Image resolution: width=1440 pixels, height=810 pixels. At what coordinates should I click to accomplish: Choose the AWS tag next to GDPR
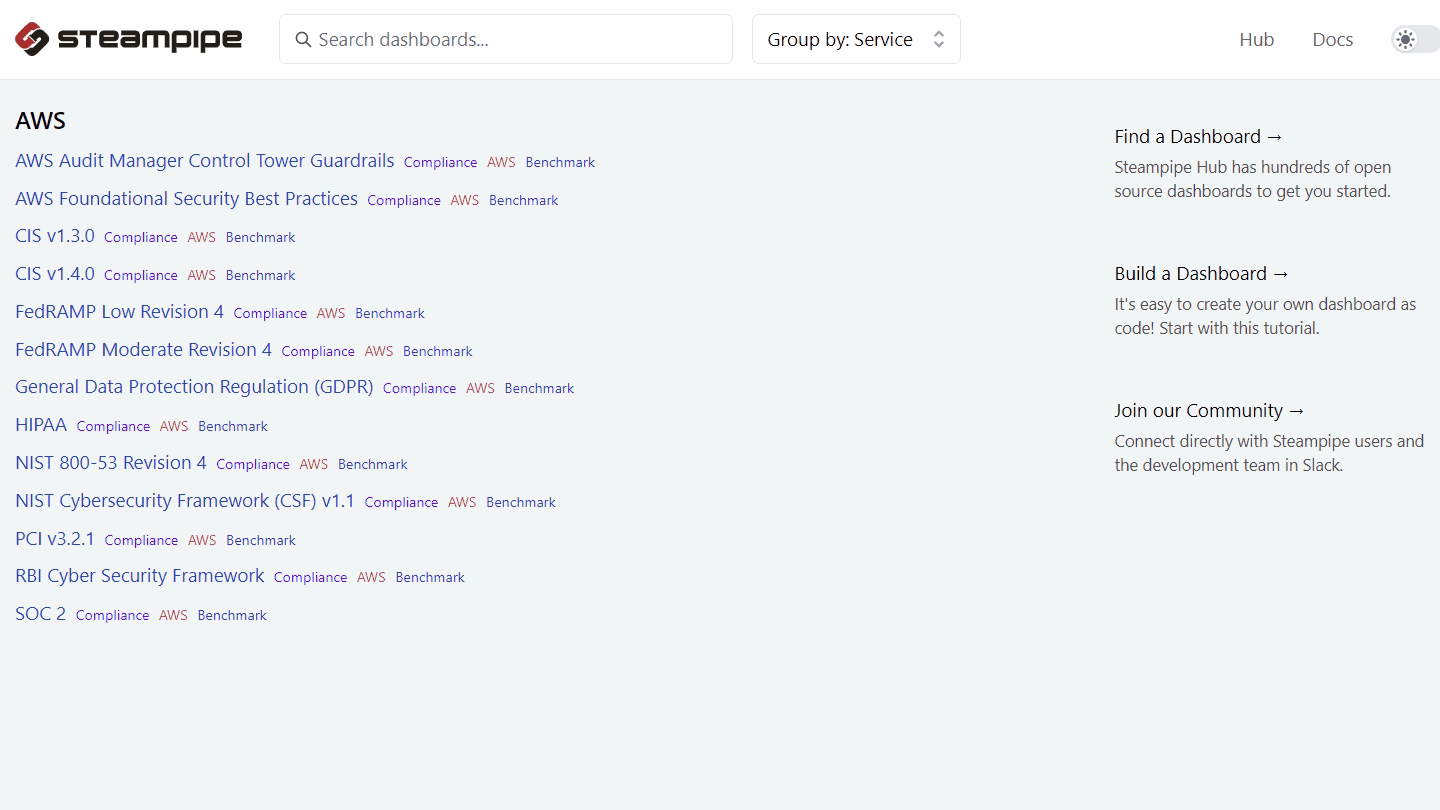pyautogui.click(x=480, y=388)
